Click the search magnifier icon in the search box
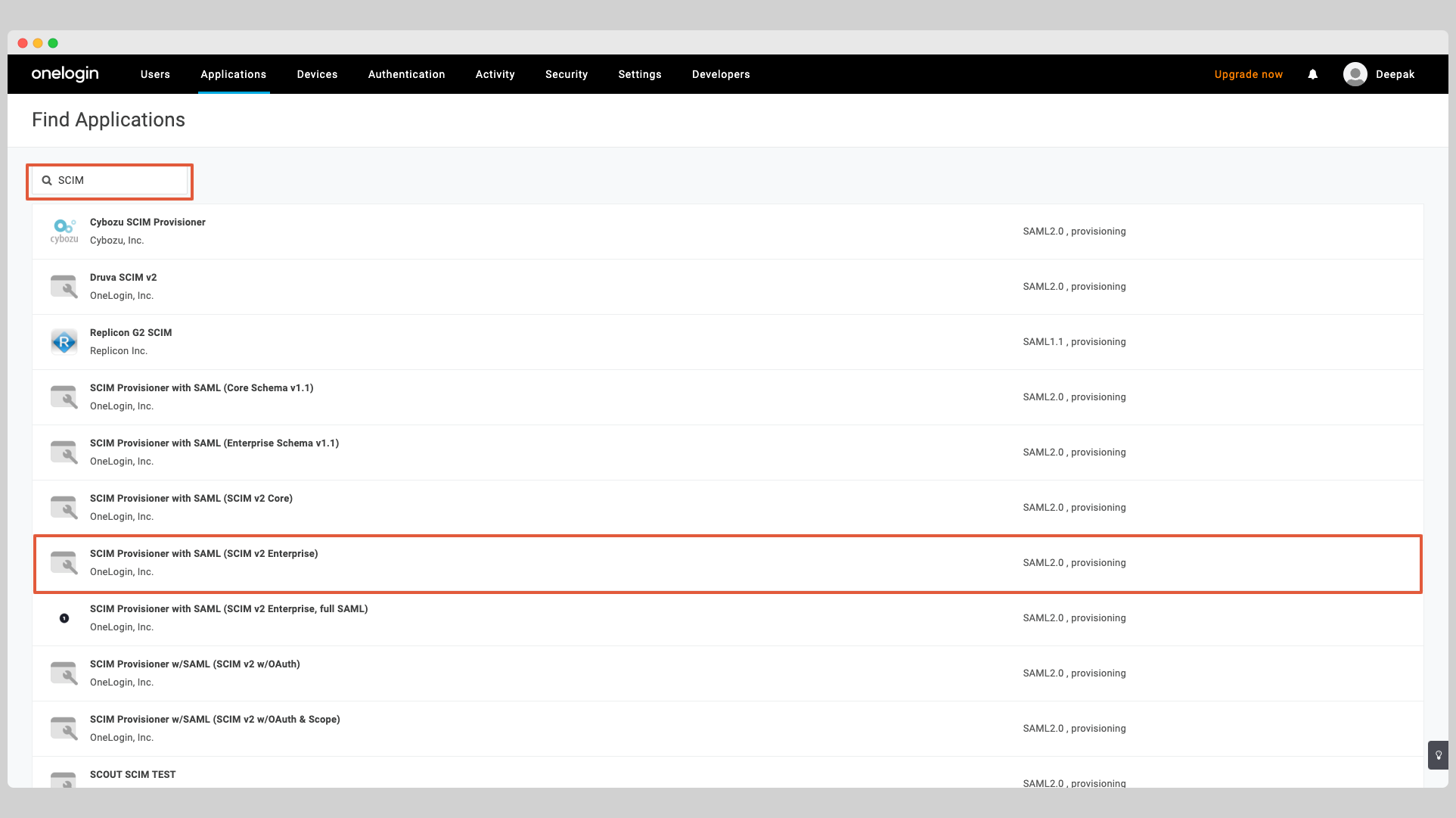The height and width of the screenshot is (818, 1456). point(47,180)
